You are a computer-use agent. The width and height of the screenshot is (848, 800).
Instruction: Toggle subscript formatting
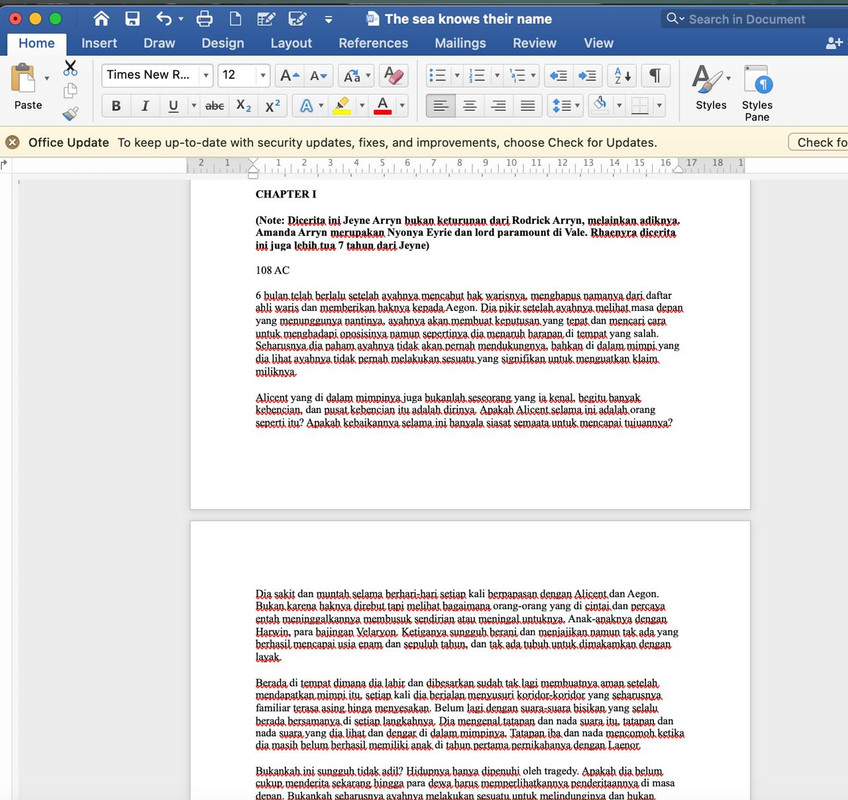click(x=244, y=106)
